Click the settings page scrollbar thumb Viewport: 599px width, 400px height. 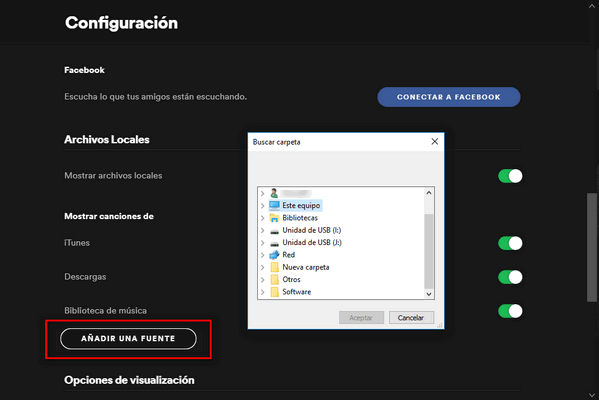tap(592, 248)
